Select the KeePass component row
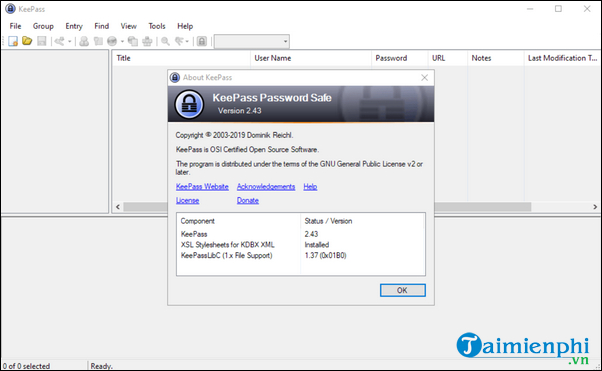 [x=301, y=234]
